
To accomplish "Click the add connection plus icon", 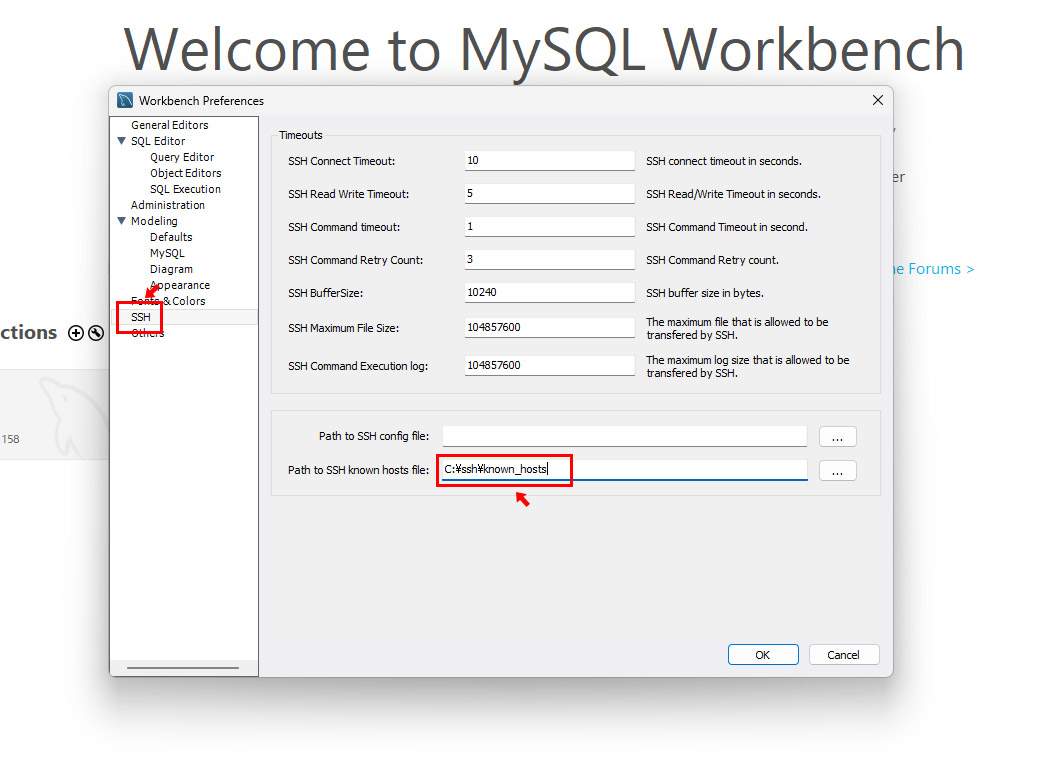I will tap(76, 333).
